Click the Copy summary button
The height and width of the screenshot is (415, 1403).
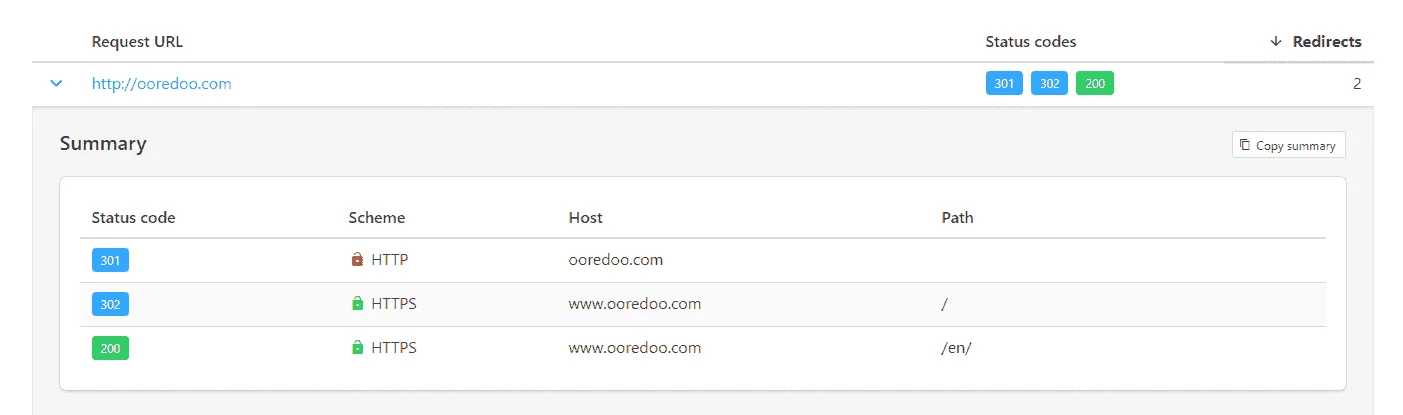pos(1288,145)
